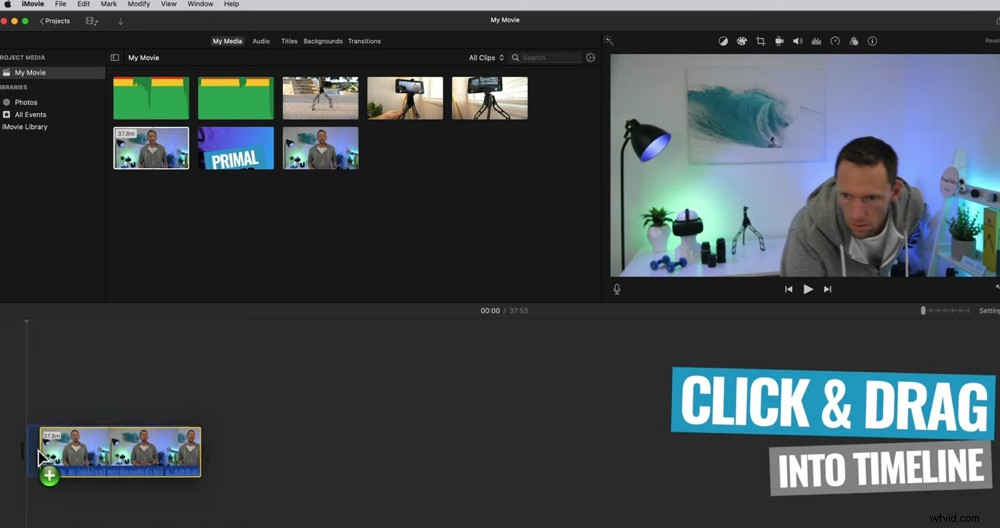Click the magic wand auto-enhance icon

[x=608, y=41]
